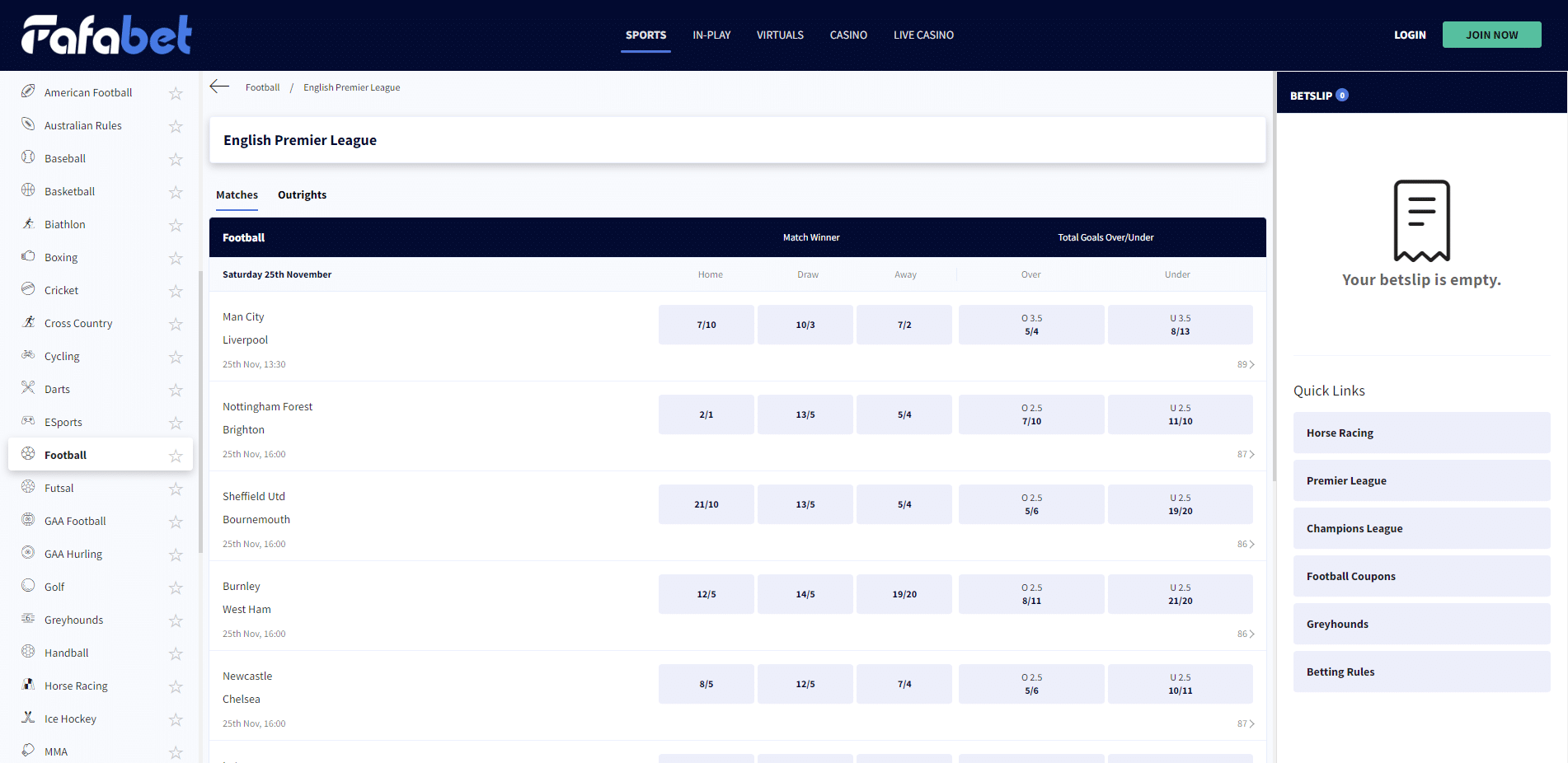Image resolution: width=1568 pixels, height=763 pixels.
Task: Open the Casino navigation tab
Action: (848, 35)
